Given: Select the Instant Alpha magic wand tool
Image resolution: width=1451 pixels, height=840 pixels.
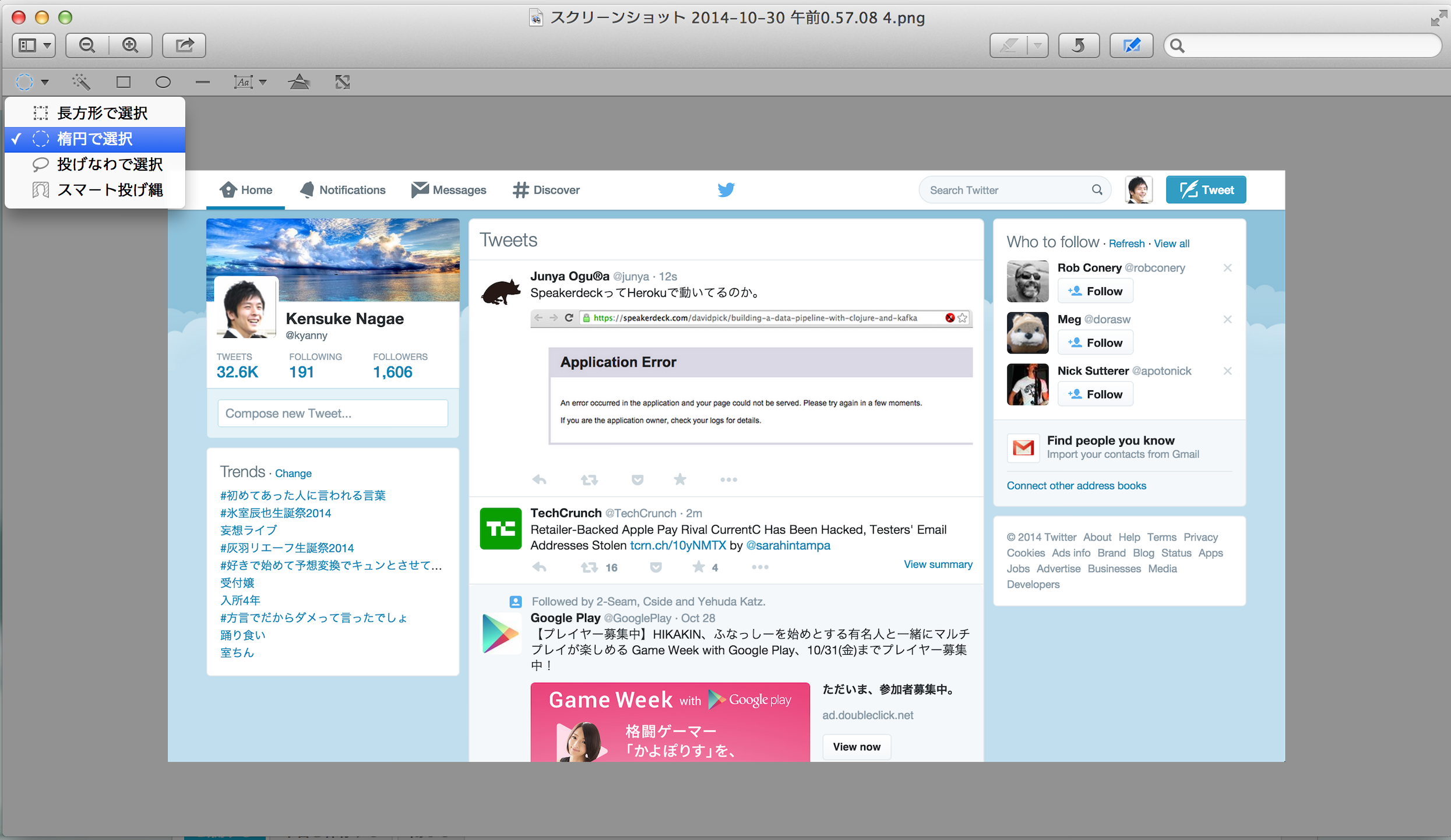Looking at the screenshot, I should point(81,82).
